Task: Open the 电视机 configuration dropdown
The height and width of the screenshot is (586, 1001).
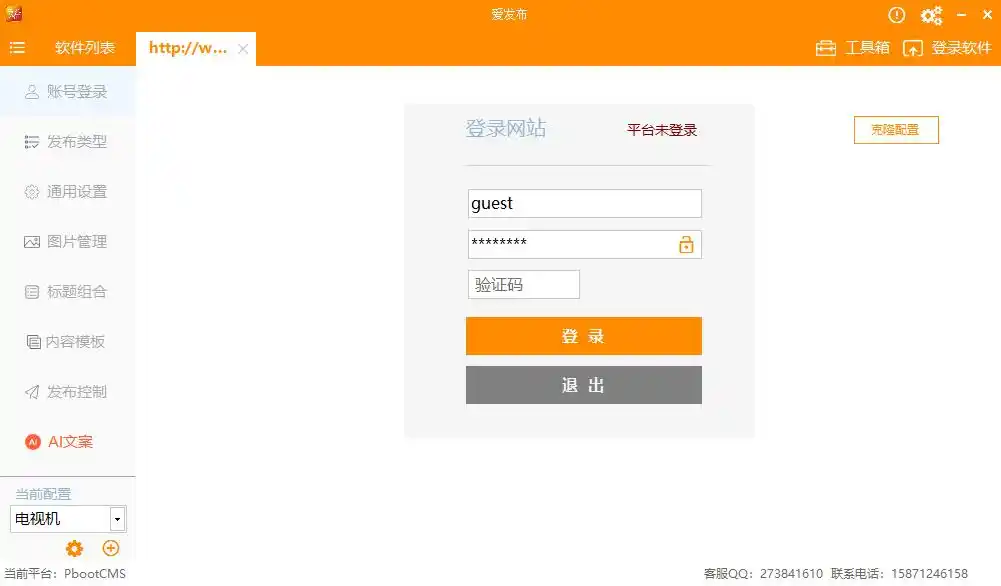Action: click(x=116, y=518)
